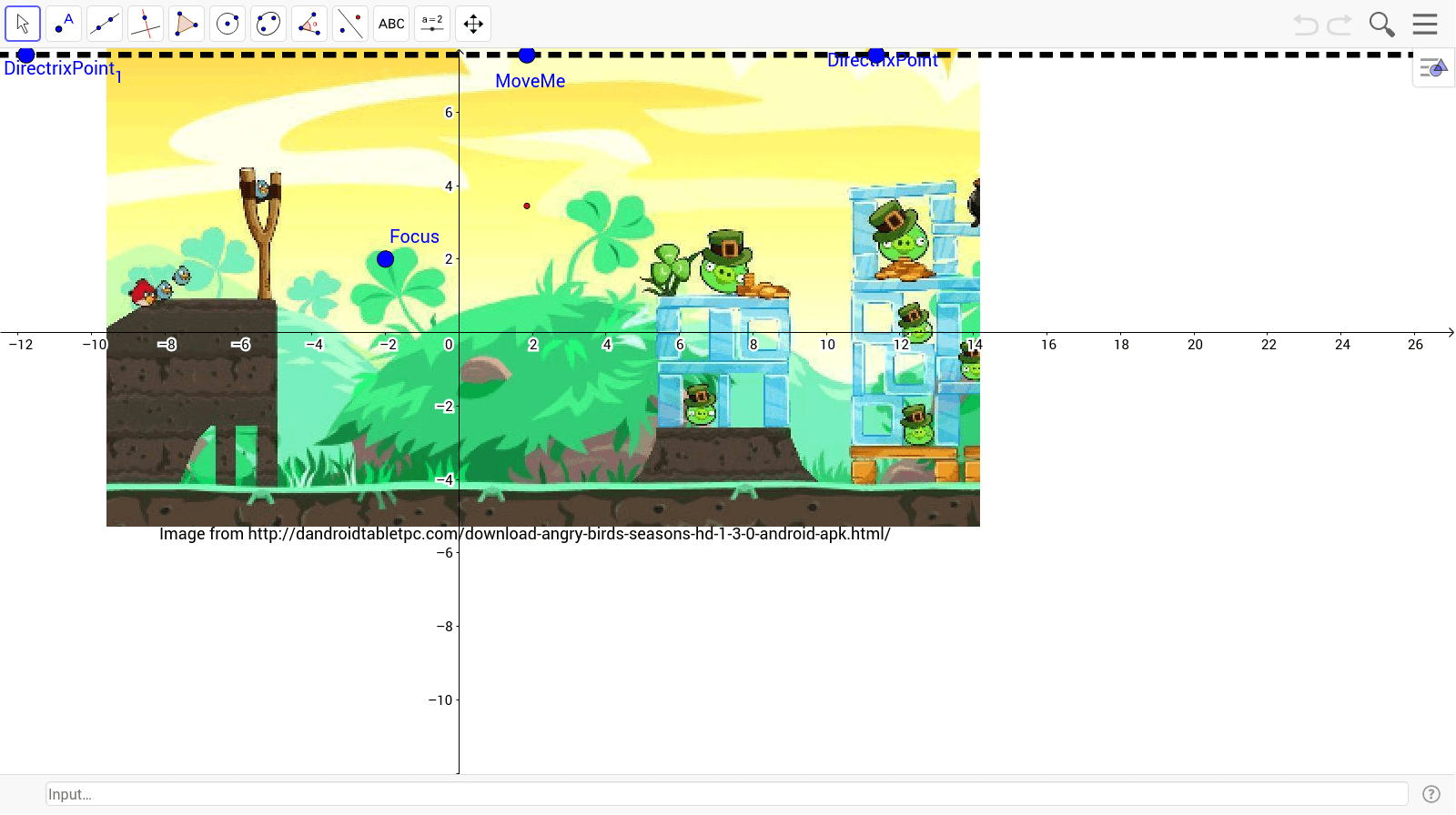Select the Move Graphics View tool
Screen dimensions: 1456x815
(473, 24)
